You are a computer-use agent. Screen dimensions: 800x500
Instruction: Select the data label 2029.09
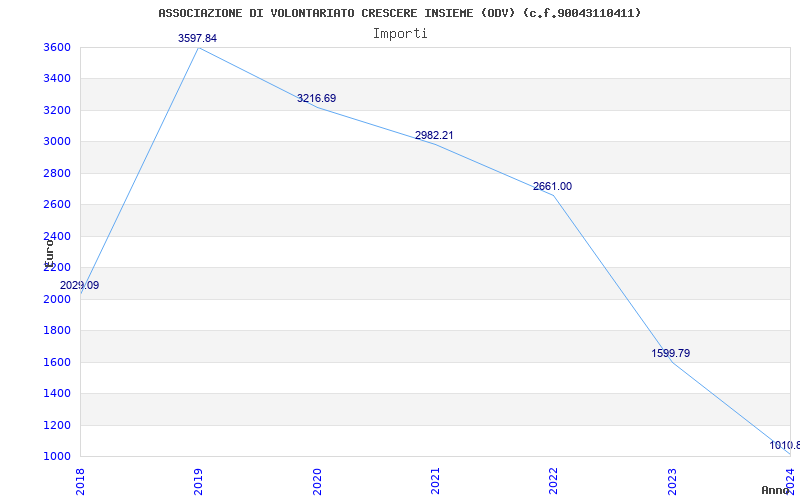point(80,285)
